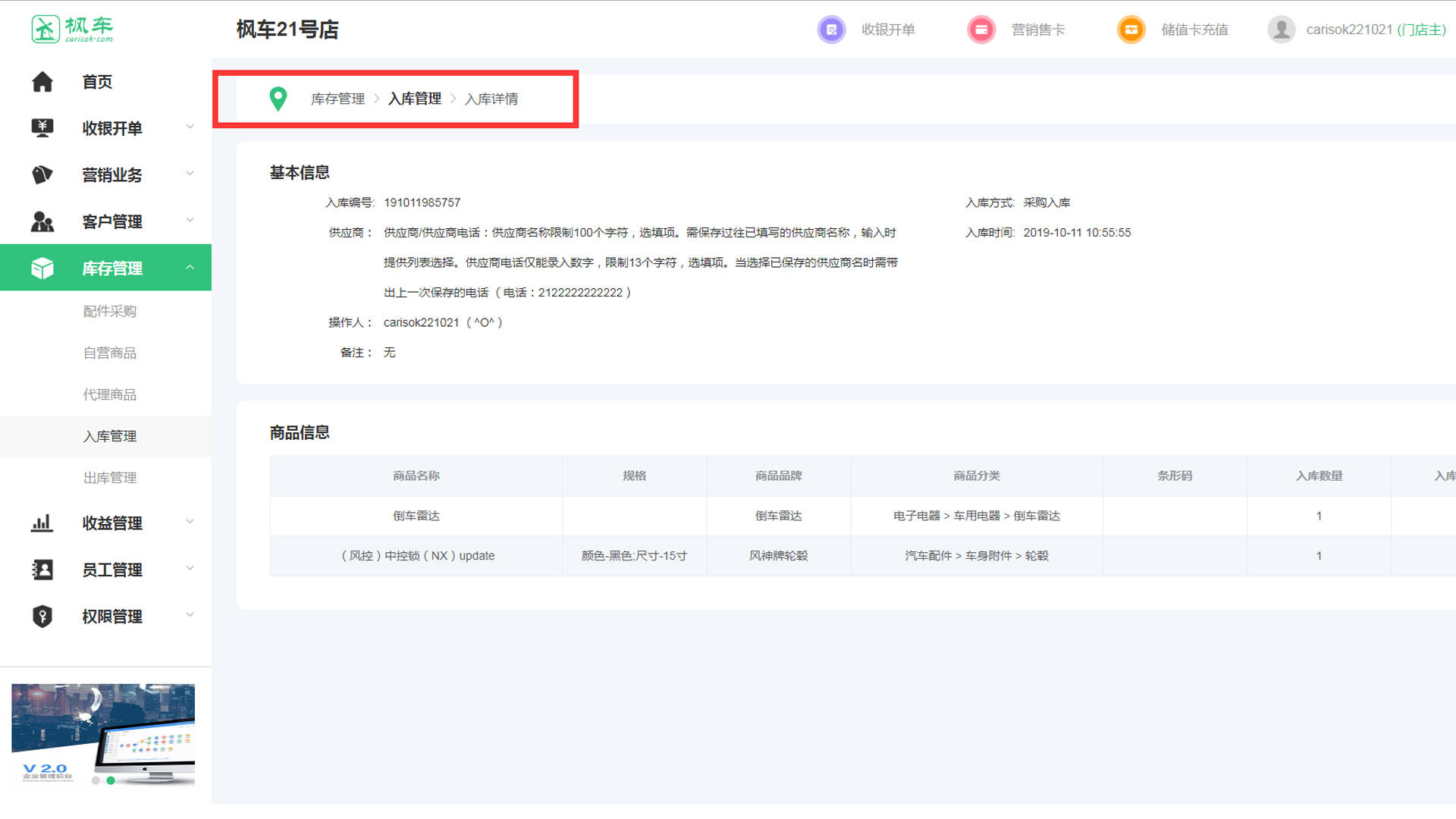The height and width of the screenshot is (819, 1456).
Task: Open the user avatar for carisok221021
Action: (1281, 30)
